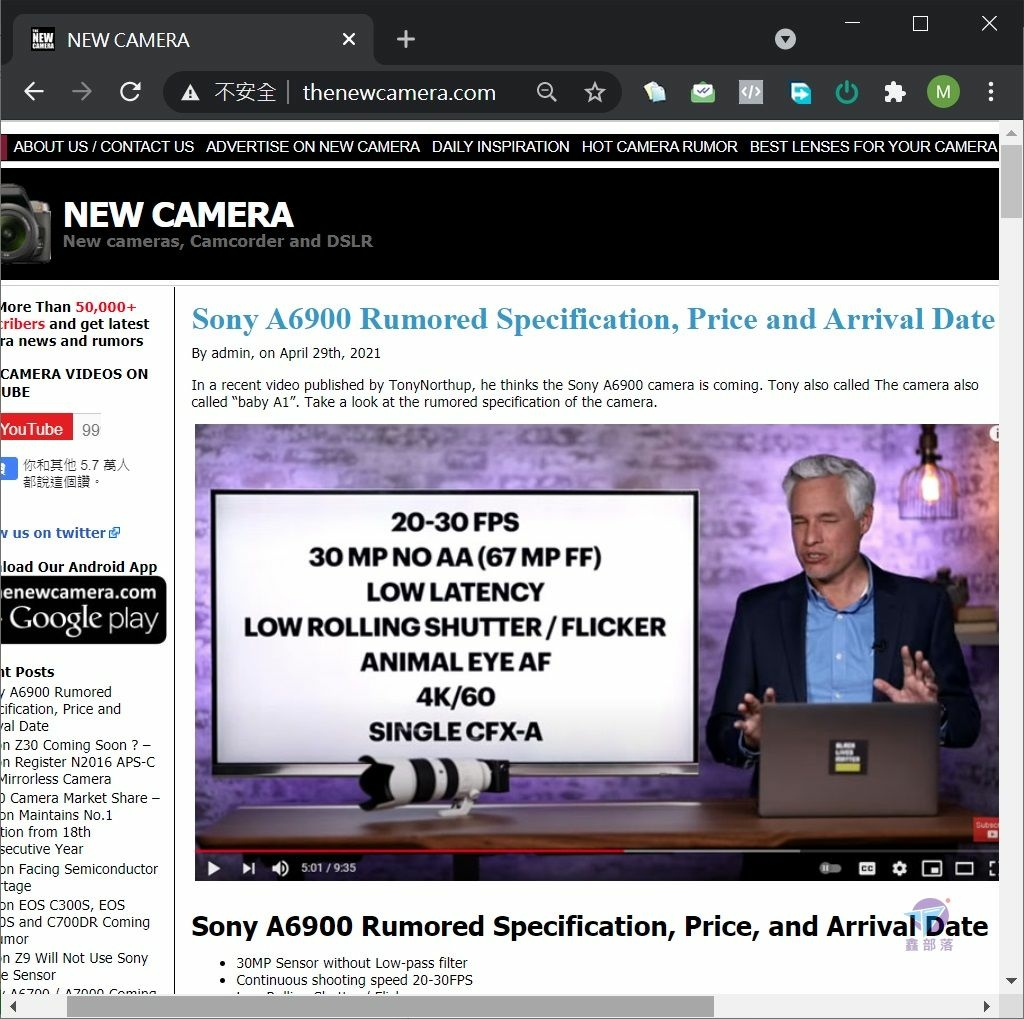Toggle video autoplay switch
Screen dimensions: 1024x1019
pyautogui.click(x=830, y=868)
